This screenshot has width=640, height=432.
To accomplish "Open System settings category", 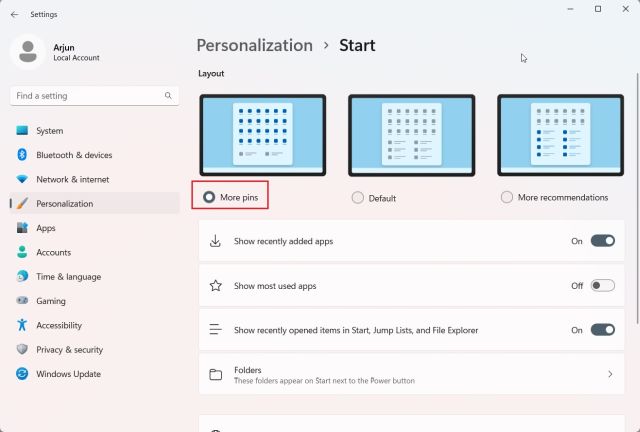I will (95, 130).
